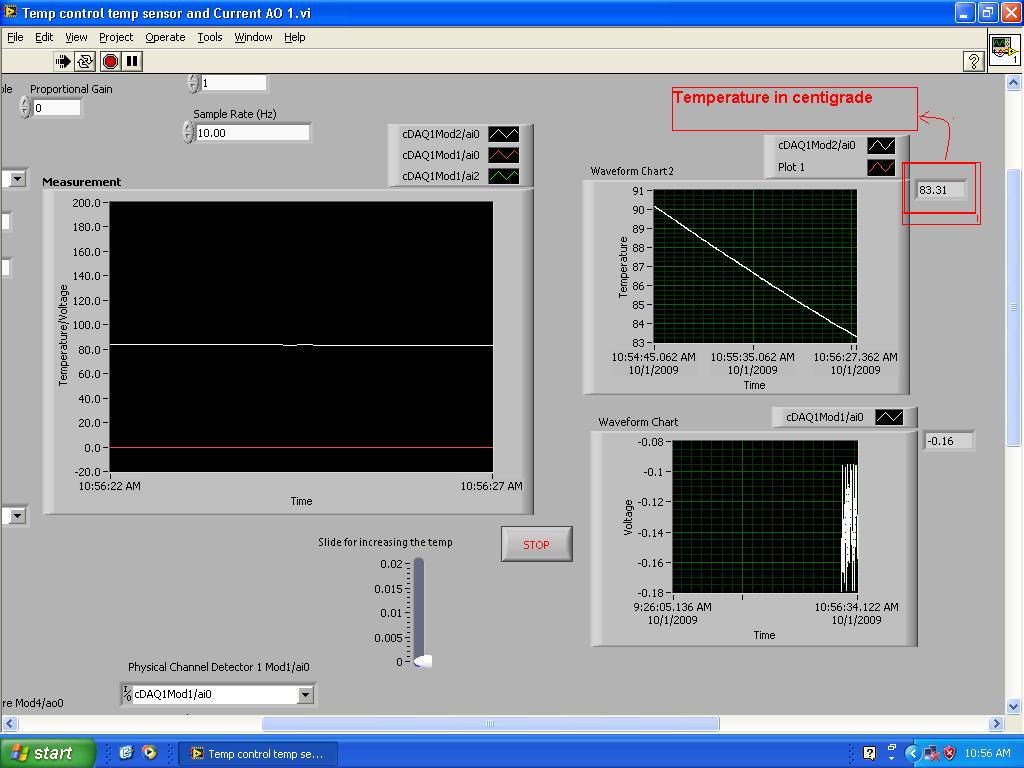Screen dimensions: 1024x768
Task: Click the 'Plot 1' legend label
Action: [x=791, y=167]
